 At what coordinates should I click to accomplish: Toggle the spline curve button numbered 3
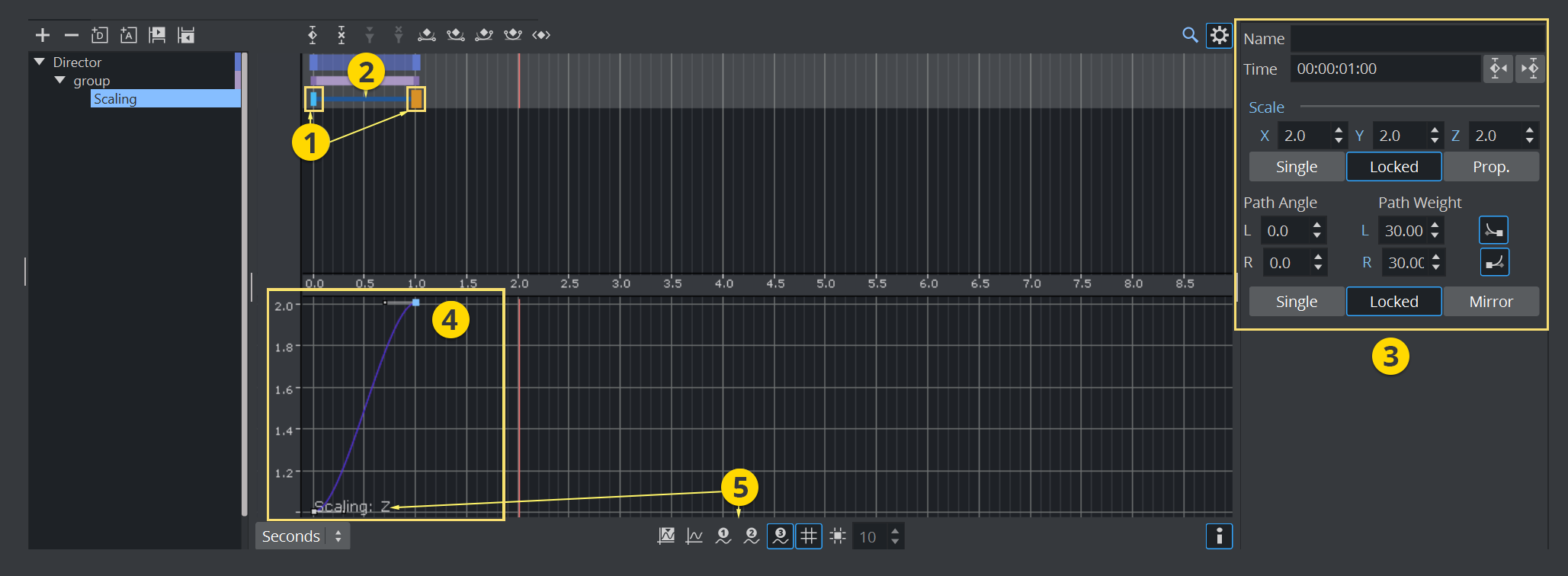pos(780,536)
